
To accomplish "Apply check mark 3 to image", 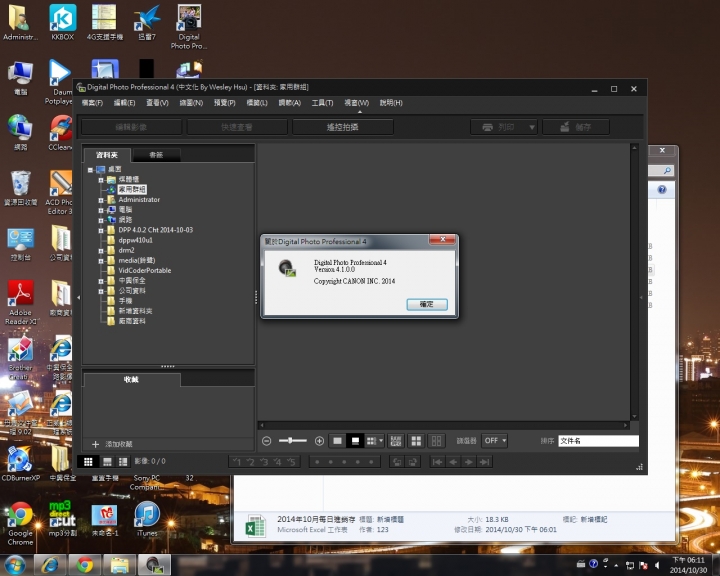I will (264, 462).
